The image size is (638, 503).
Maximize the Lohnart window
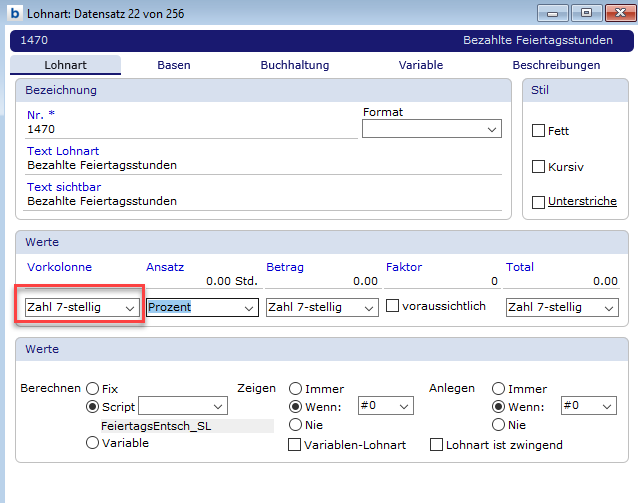click(586, 13)
